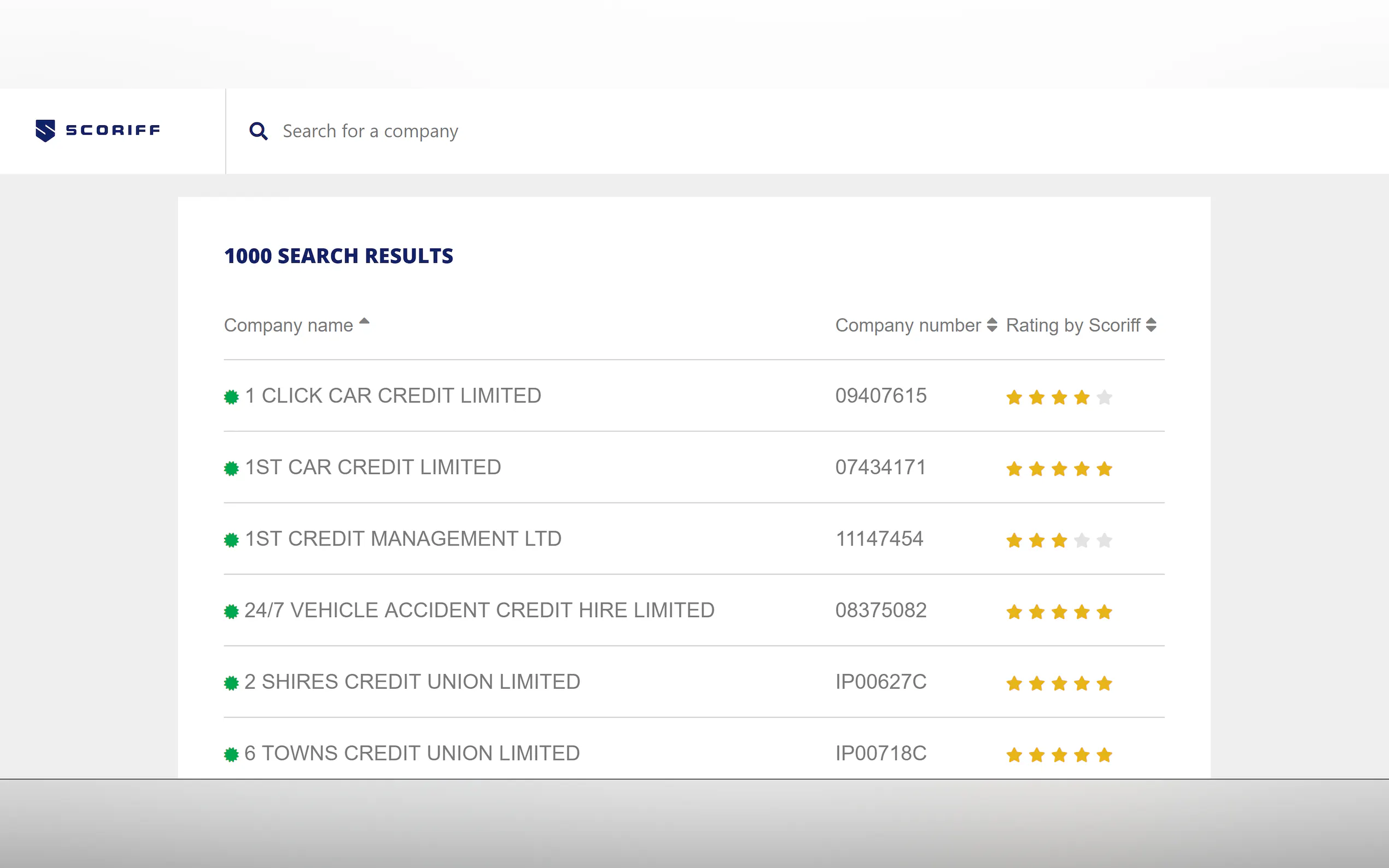Open 1 CLICK CAR CREDIT LIMITED result
The image size is (1389, 868).
click(x=393, y=396)
